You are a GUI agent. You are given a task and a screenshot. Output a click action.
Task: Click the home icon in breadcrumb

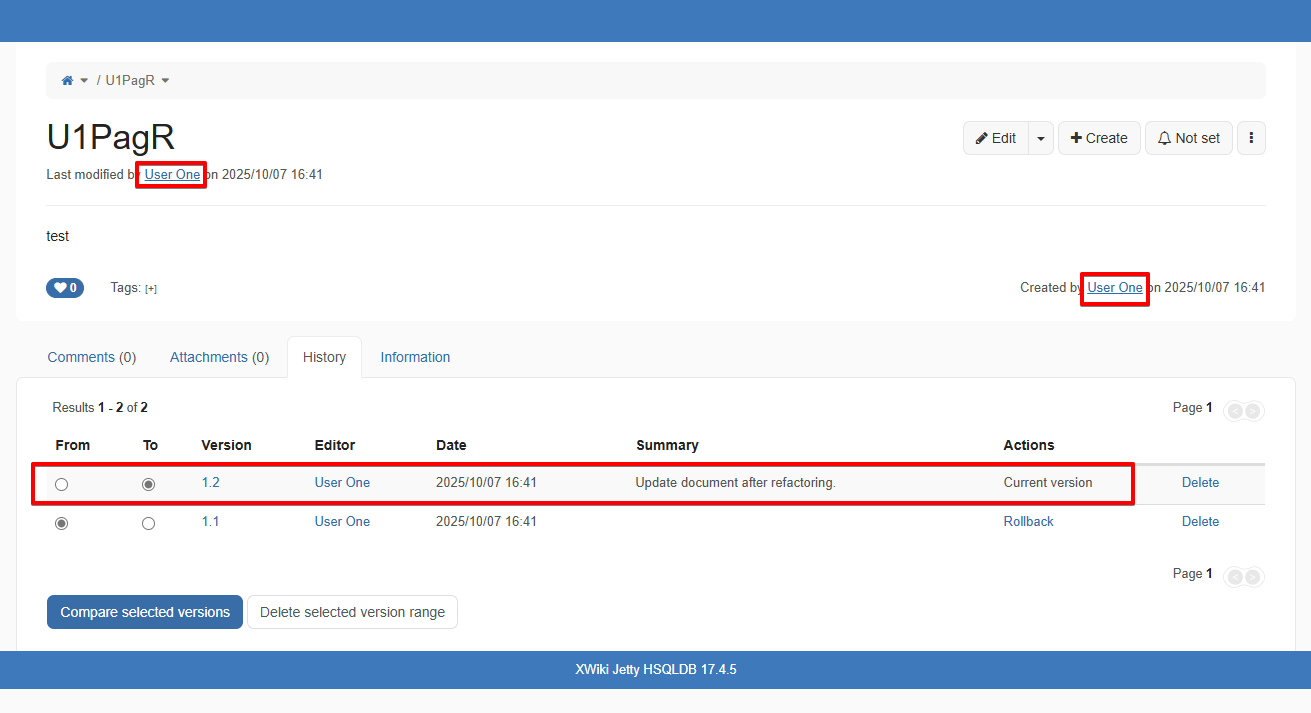click(x=67, y=80)
